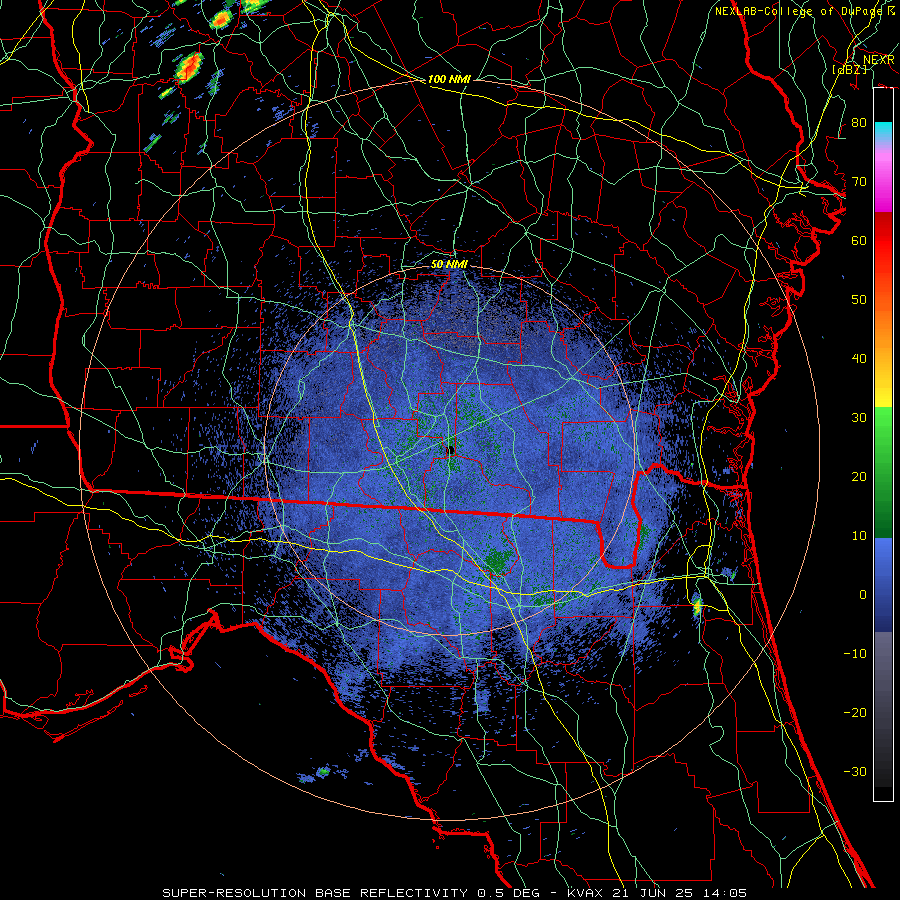
Task: Click the yellow-cored storm cell near Jacksonville
Action: [x=697, y=607]
